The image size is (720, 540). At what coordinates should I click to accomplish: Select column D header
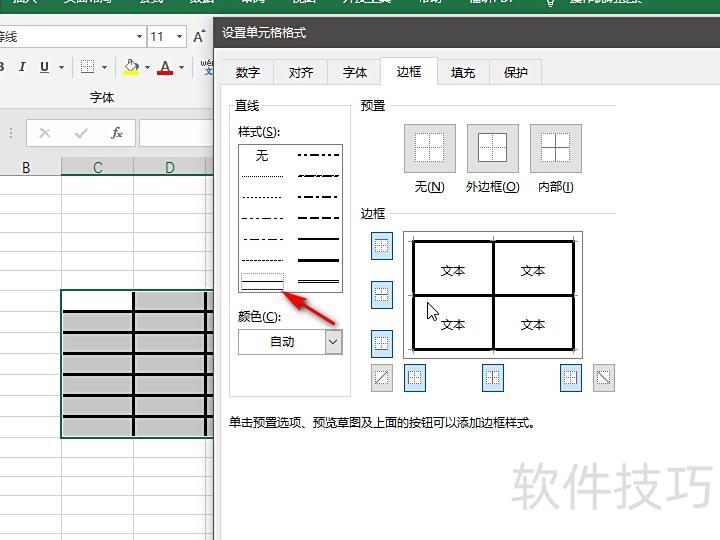point(170,167)
